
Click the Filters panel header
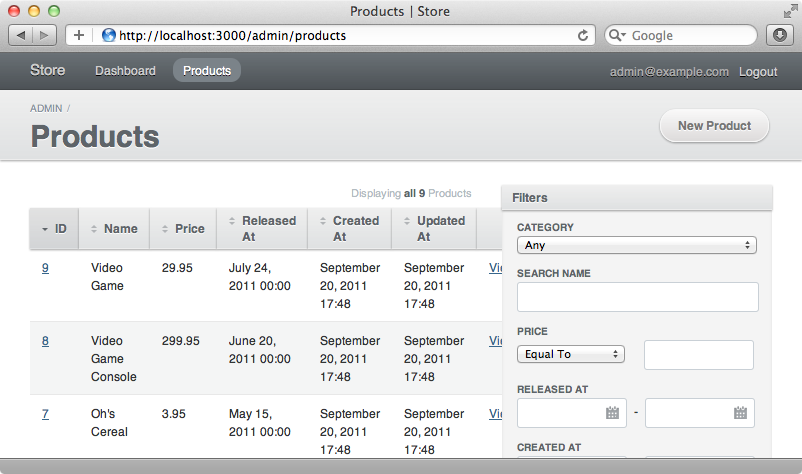[637, 197]
